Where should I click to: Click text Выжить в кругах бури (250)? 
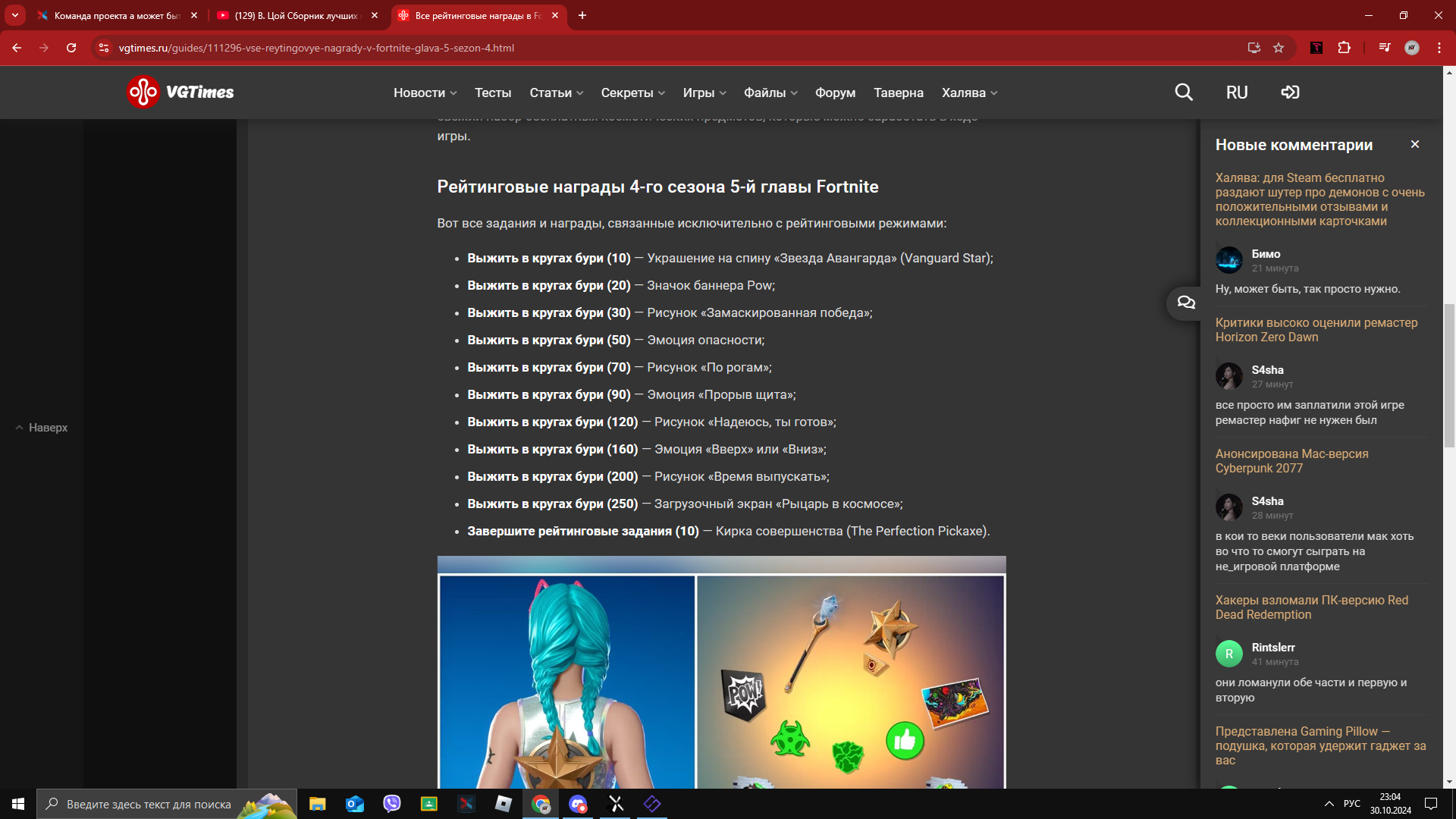[x=553, y=504]
